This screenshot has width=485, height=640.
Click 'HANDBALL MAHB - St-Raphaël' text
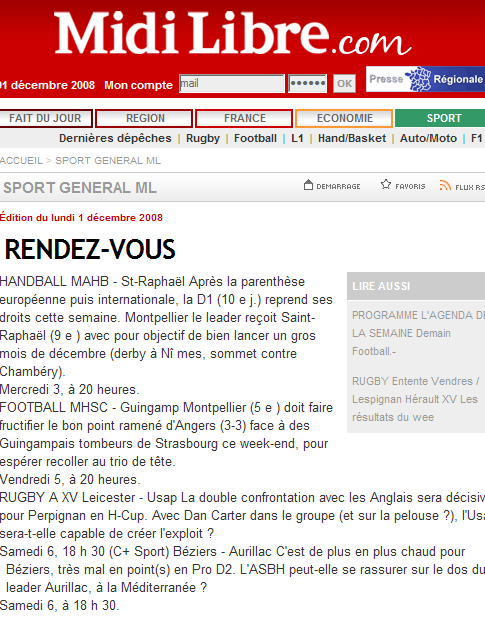pos(93,282)
